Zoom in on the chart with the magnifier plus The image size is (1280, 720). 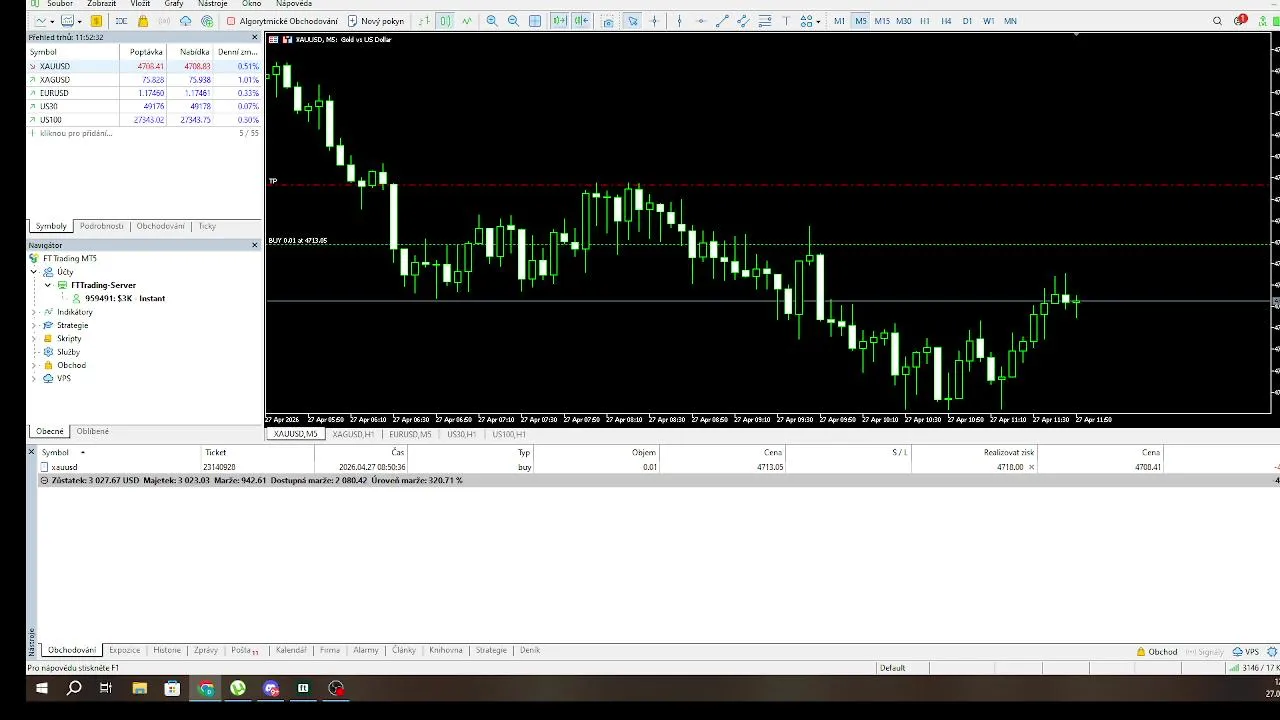pos(491,21)
